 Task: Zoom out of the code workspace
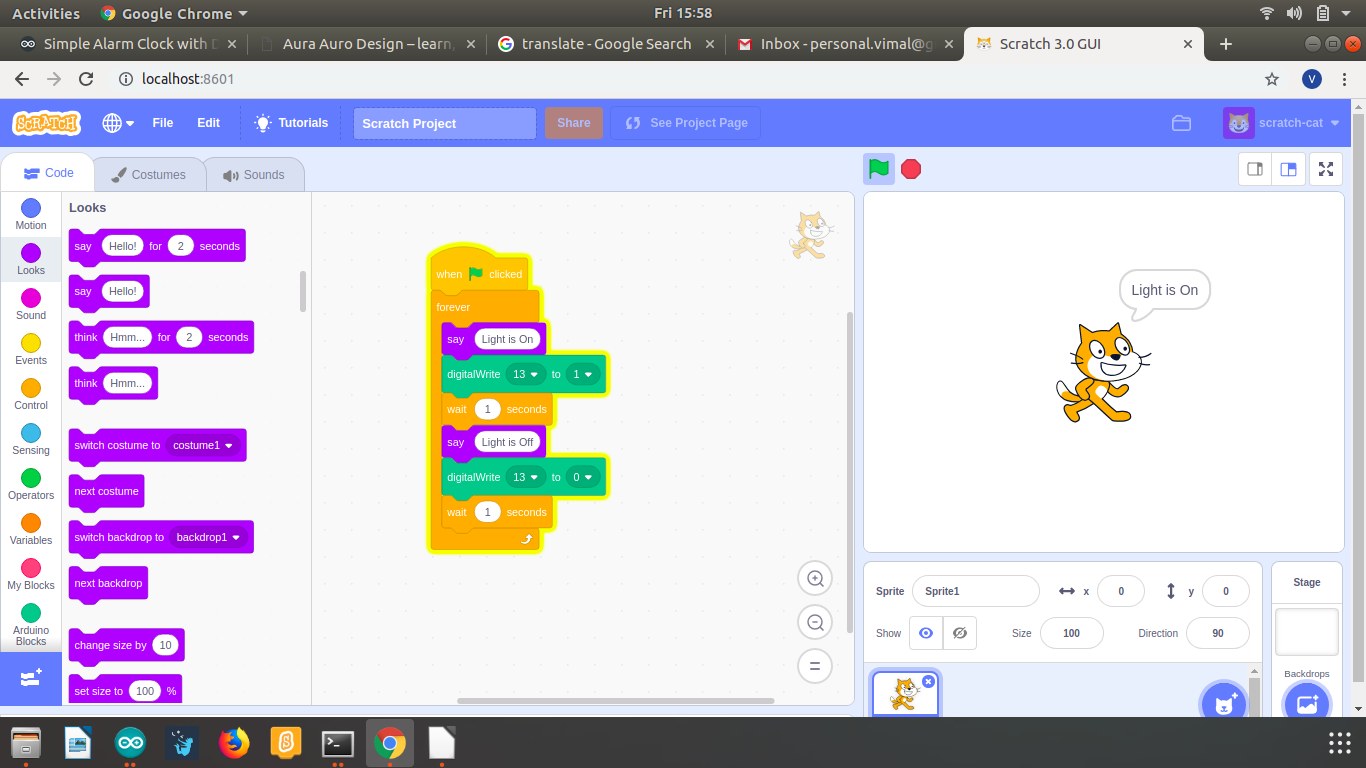[815, 622]
